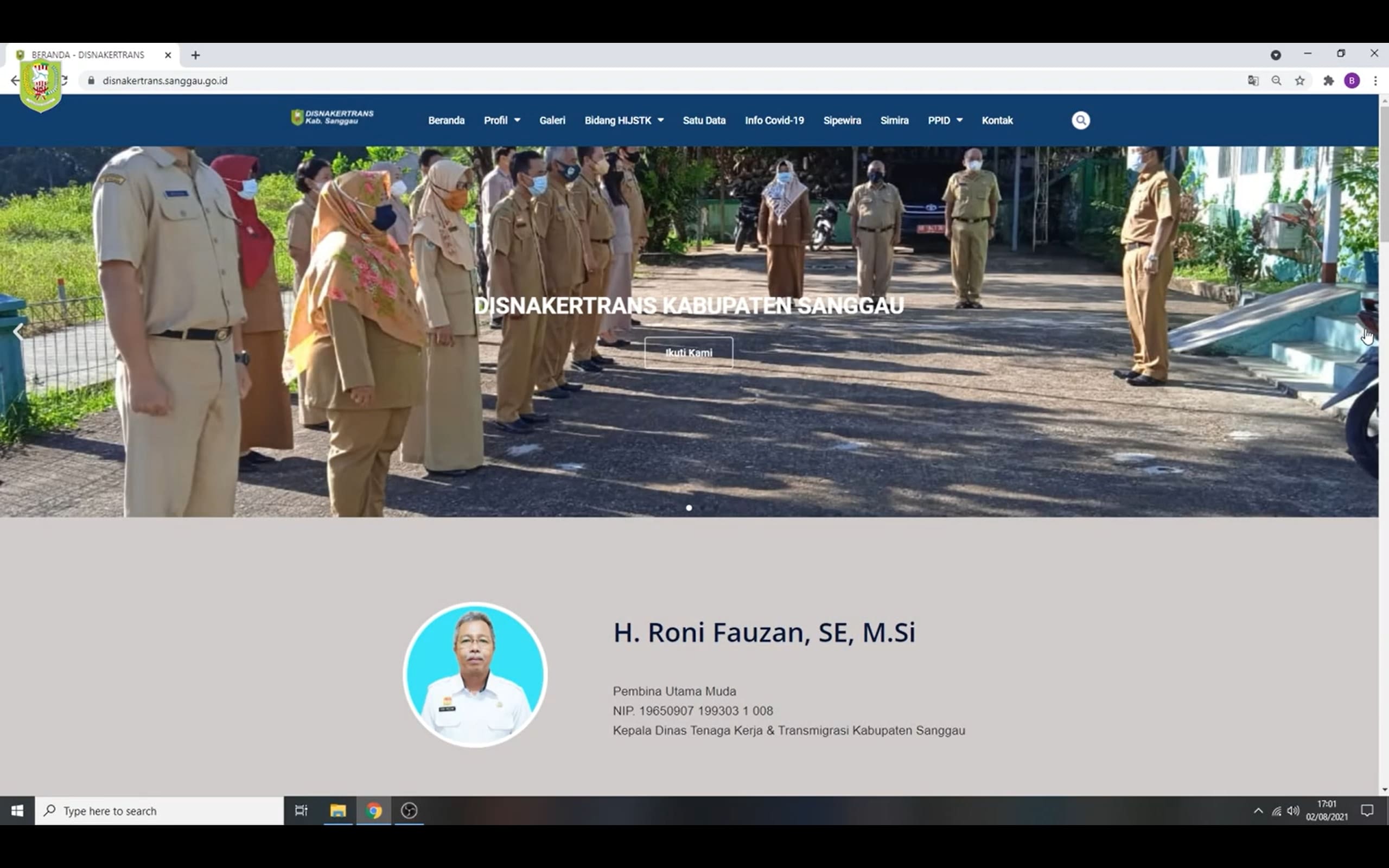Screen dimensions: 1389x868
Task: Click the scrollbar up arrow
Action: click(1384, 100)
